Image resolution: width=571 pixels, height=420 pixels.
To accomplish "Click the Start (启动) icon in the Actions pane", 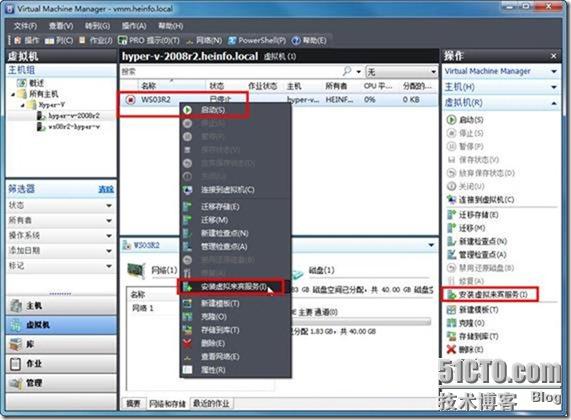I will tap(451, 119).
